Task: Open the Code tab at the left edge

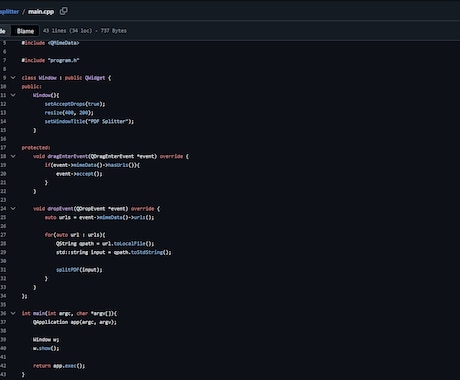Action: coord(3,31)
